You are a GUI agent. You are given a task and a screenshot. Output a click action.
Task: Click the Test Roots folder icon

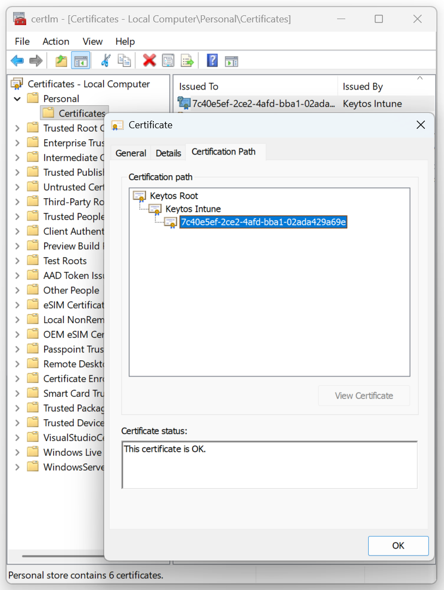(33, 260)
